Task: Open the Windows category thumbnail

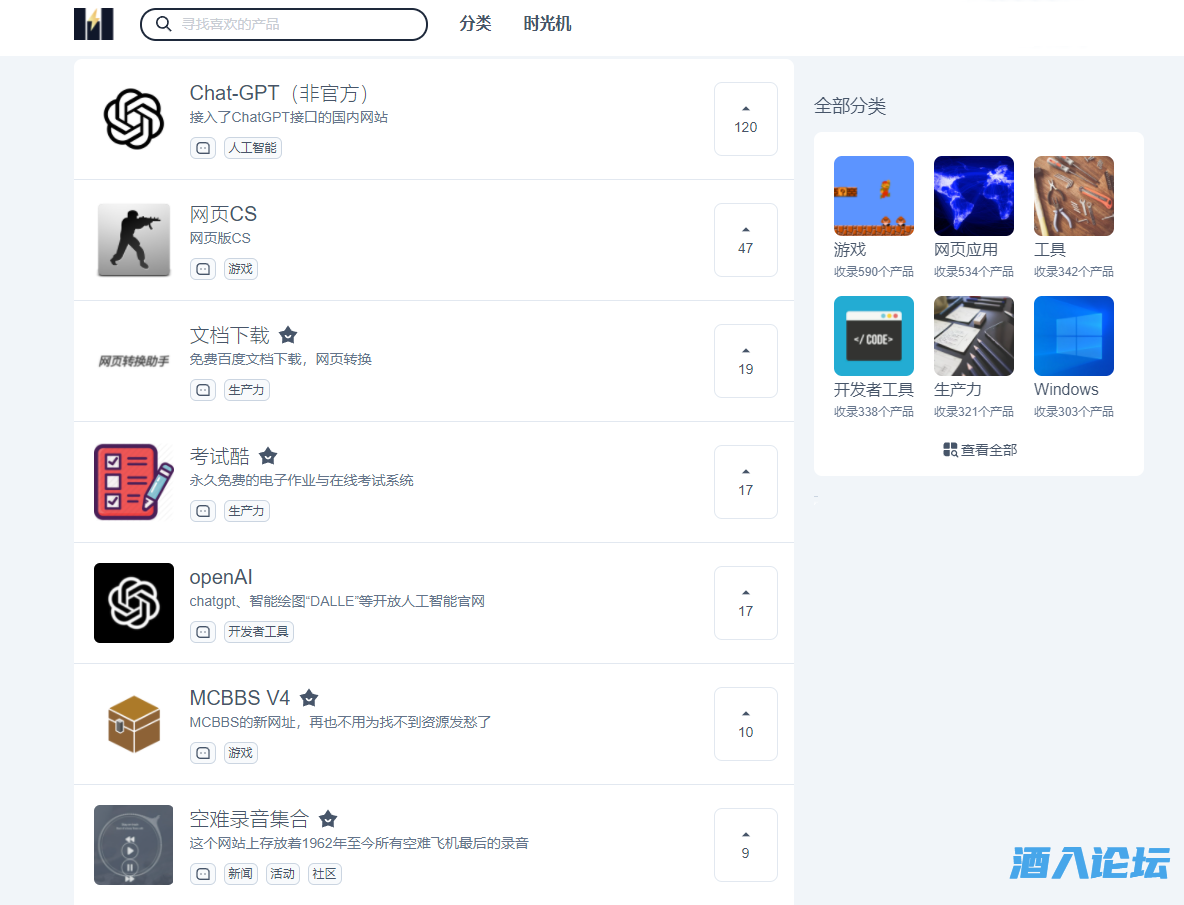Action: (1074, 336)
